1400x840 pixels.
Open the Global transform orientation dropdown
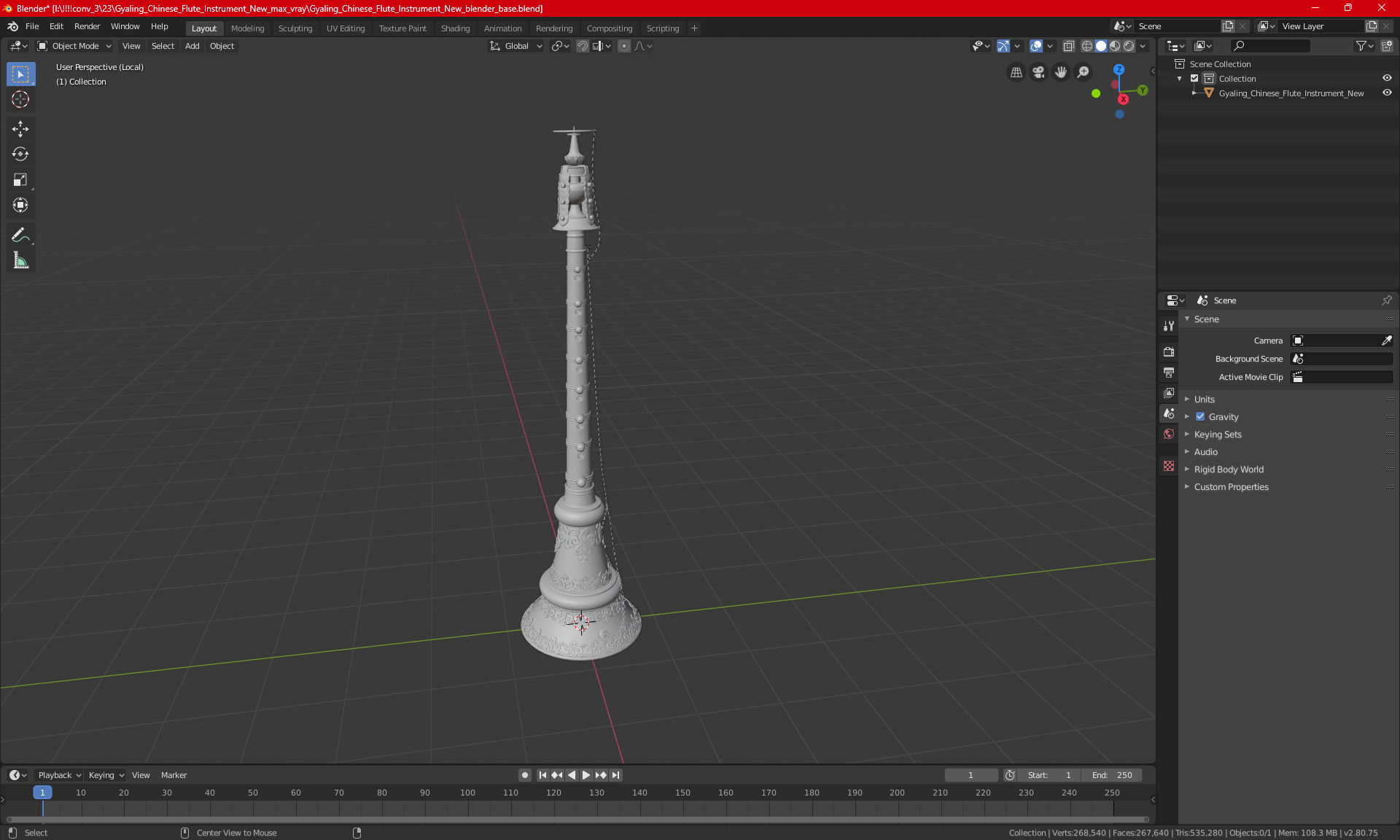(x=516, y=46)
